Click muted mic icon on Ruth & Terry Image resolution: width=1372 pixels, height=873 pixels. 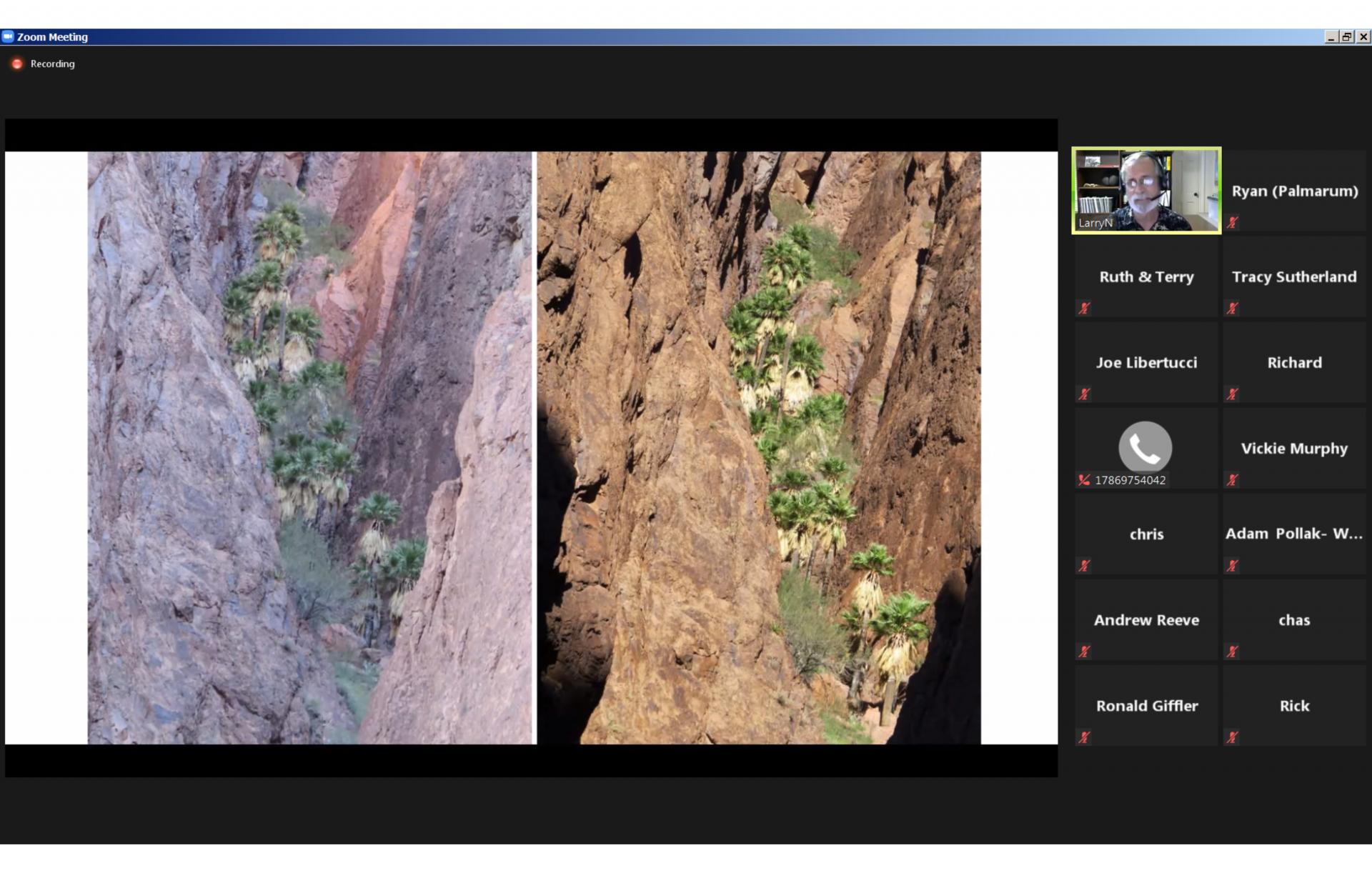click(x=1084, y=309)
